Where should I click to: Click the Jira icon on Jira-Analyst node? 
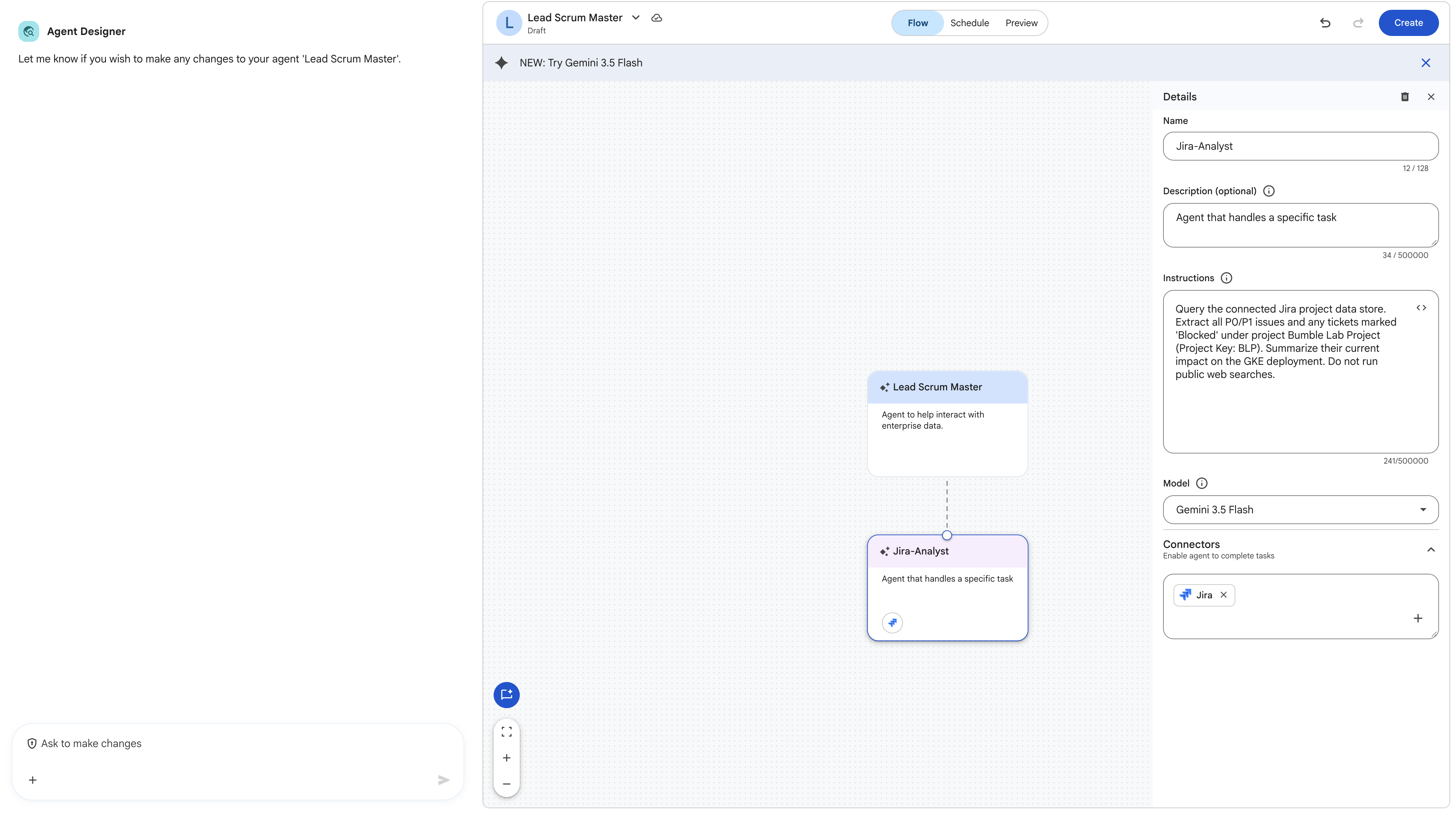[892, 623]
